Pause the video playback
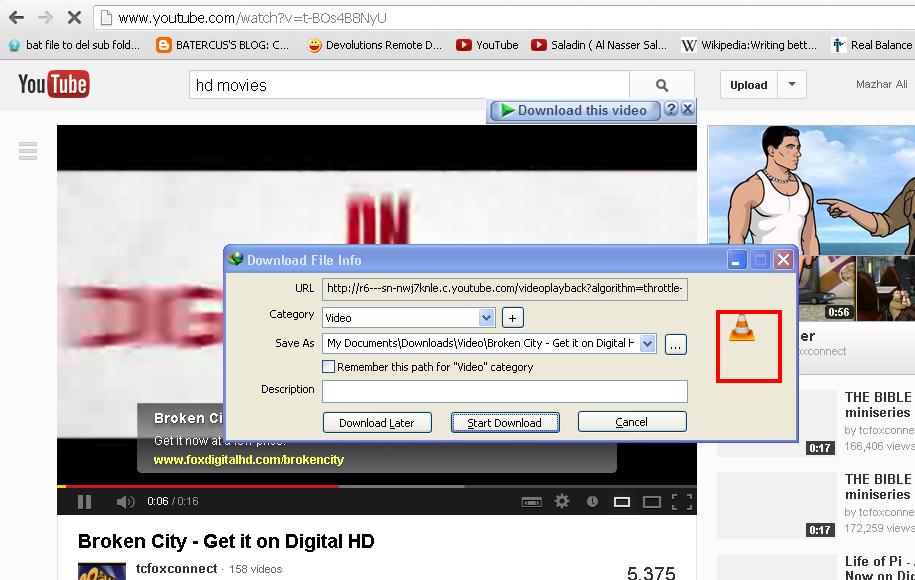 84,501
